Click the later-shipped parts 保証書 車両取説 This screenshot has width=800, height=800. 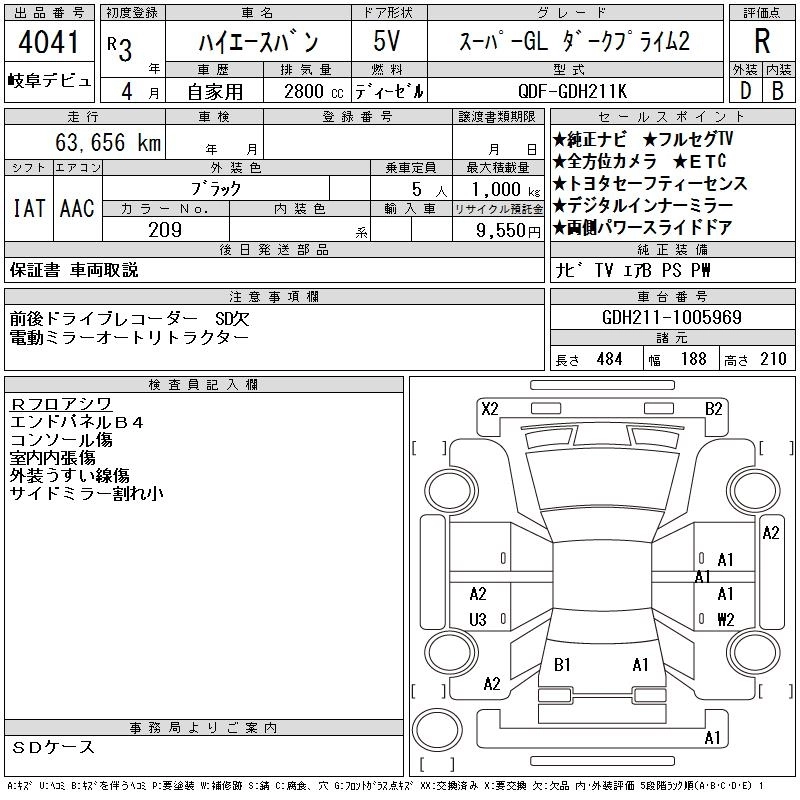pyautogui.click(x=74, y=270)
